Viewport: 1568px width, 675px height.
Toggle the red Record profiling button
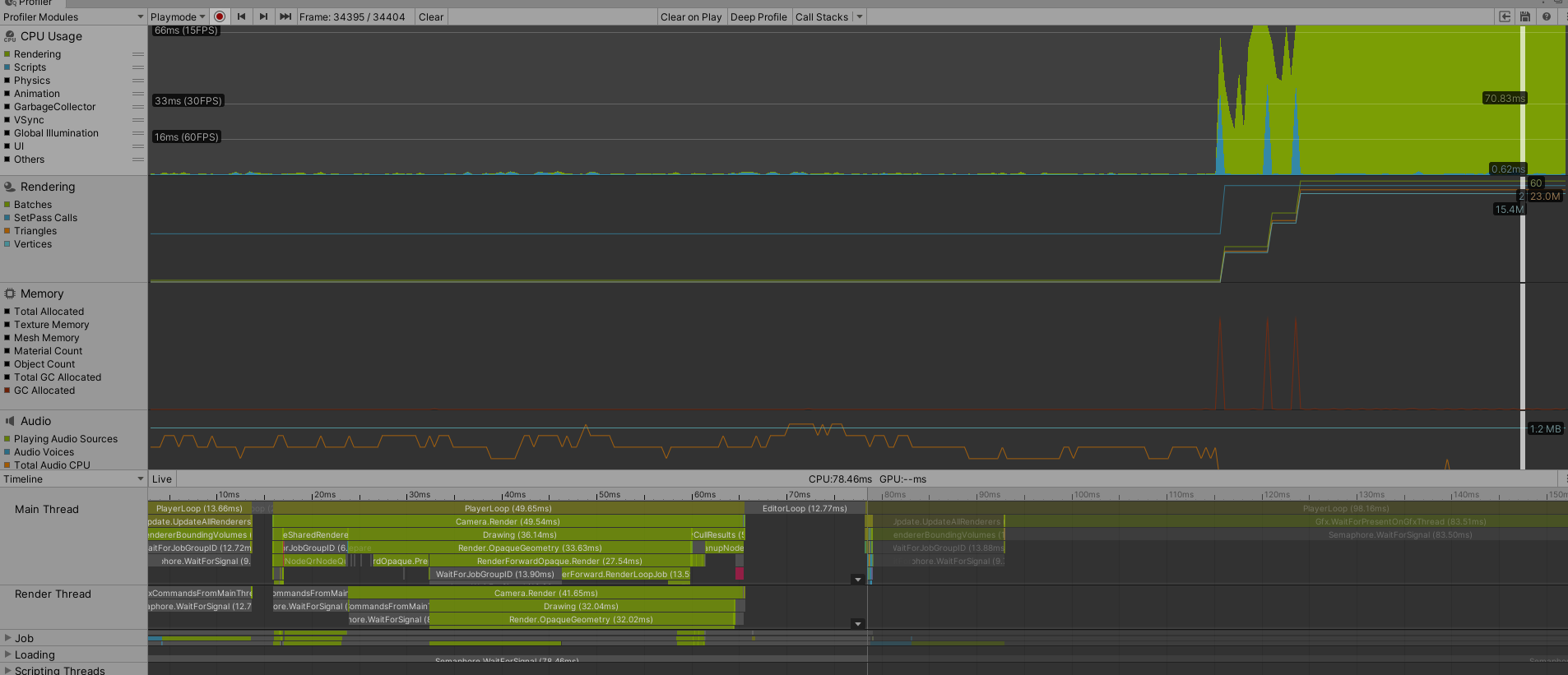[220, 16]
